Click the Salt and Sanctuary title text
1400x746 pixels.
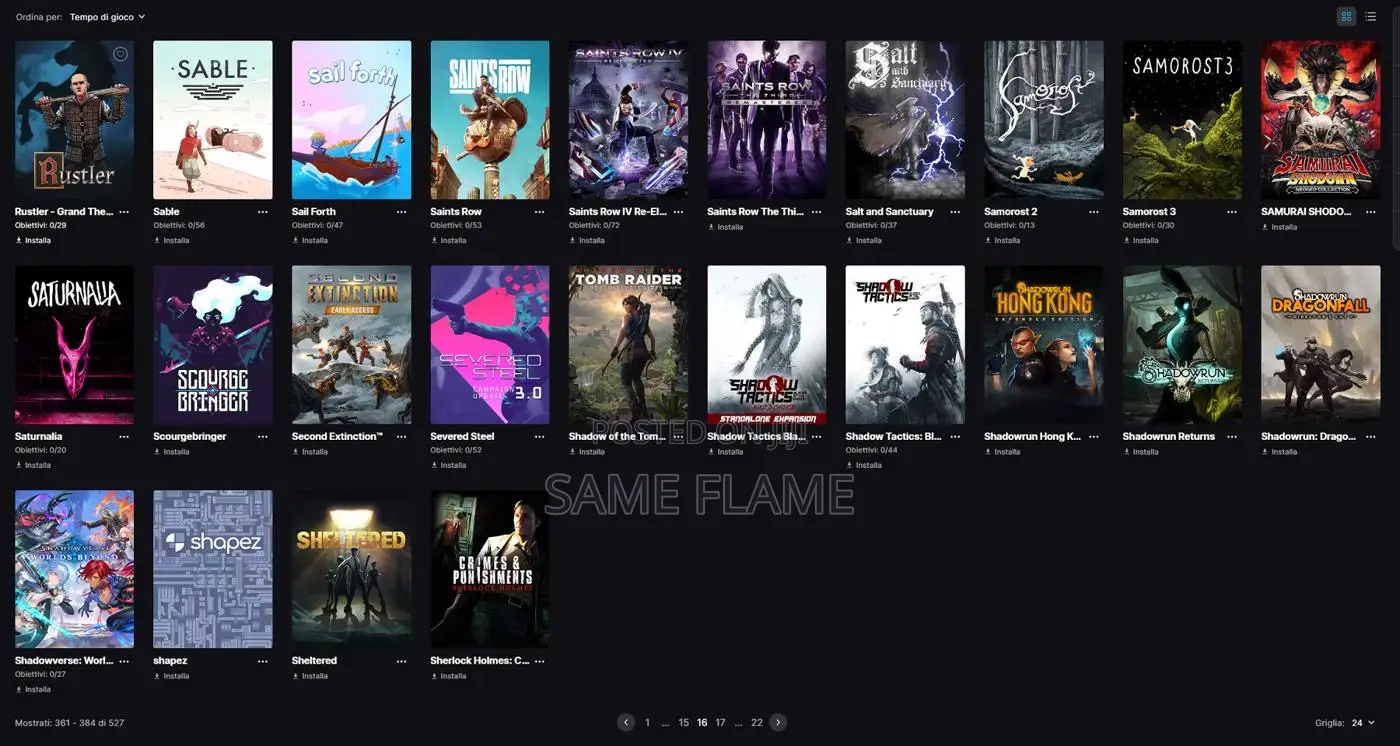point(889,212)
